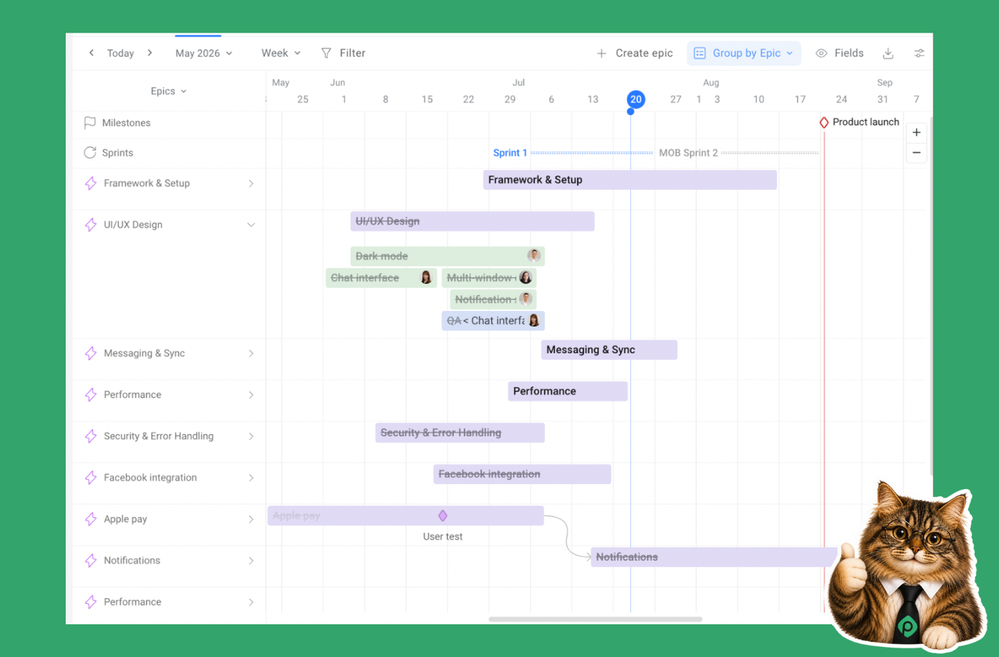
Task: Open the Notification task bar
Action: pos(493,299)
